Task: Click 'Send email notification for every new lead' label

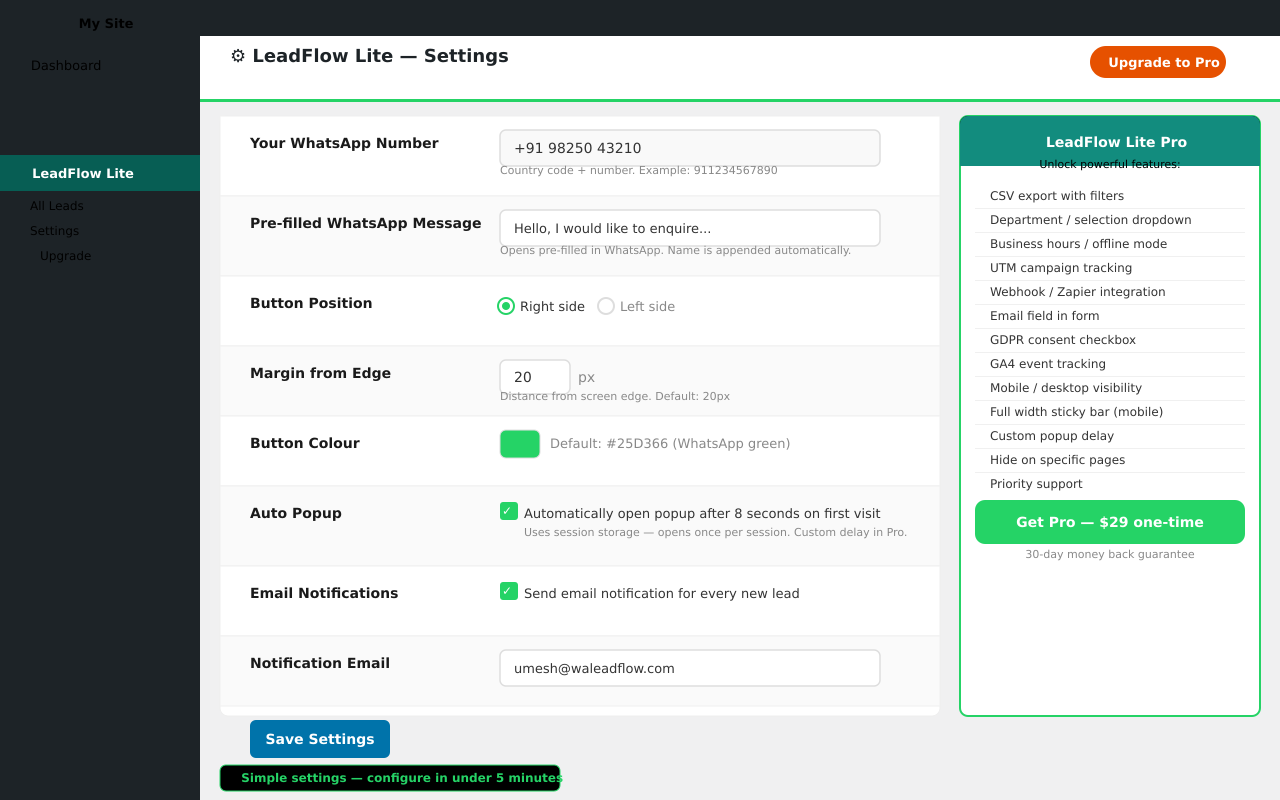Action: (662, 594)
